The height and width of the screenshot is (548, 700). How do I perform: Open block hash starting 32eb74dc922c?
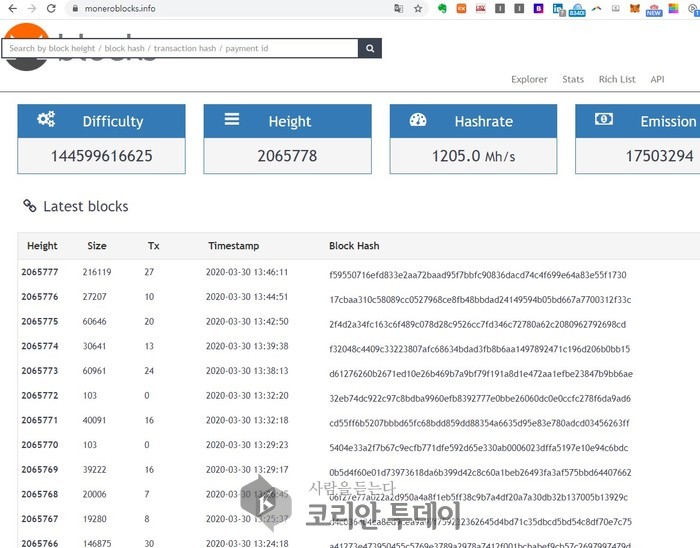click(480, 399)
